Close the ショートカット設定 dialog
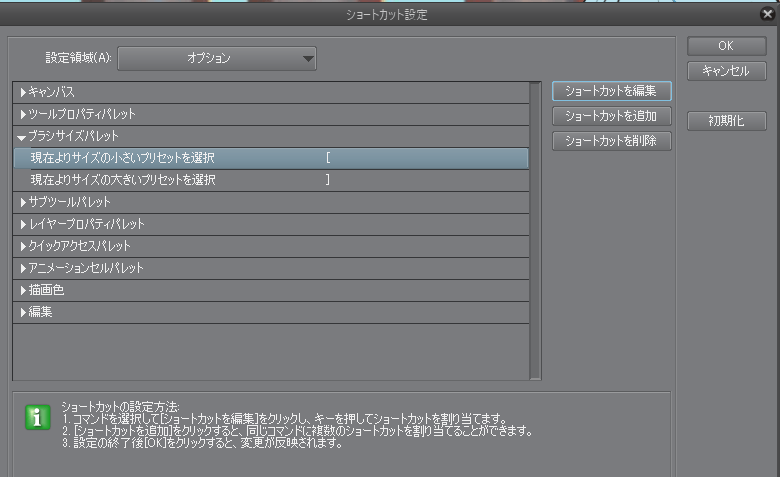Image resolution: width=780 pixels, height=477 pixels. [768, 14]
